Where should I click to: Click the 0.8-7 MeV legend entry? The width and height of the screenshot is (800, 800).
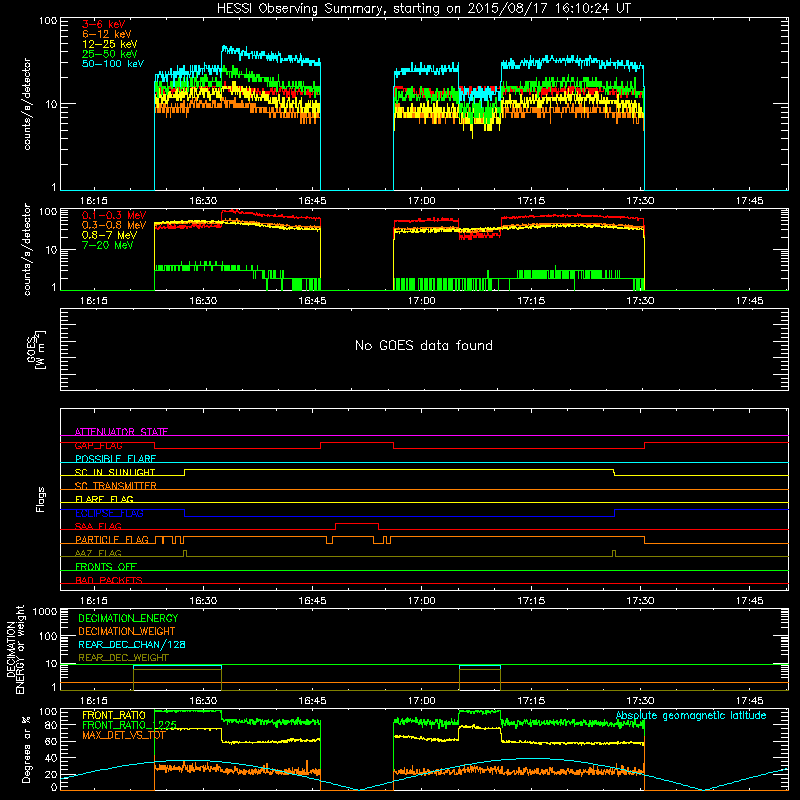[x=109, y=235]
